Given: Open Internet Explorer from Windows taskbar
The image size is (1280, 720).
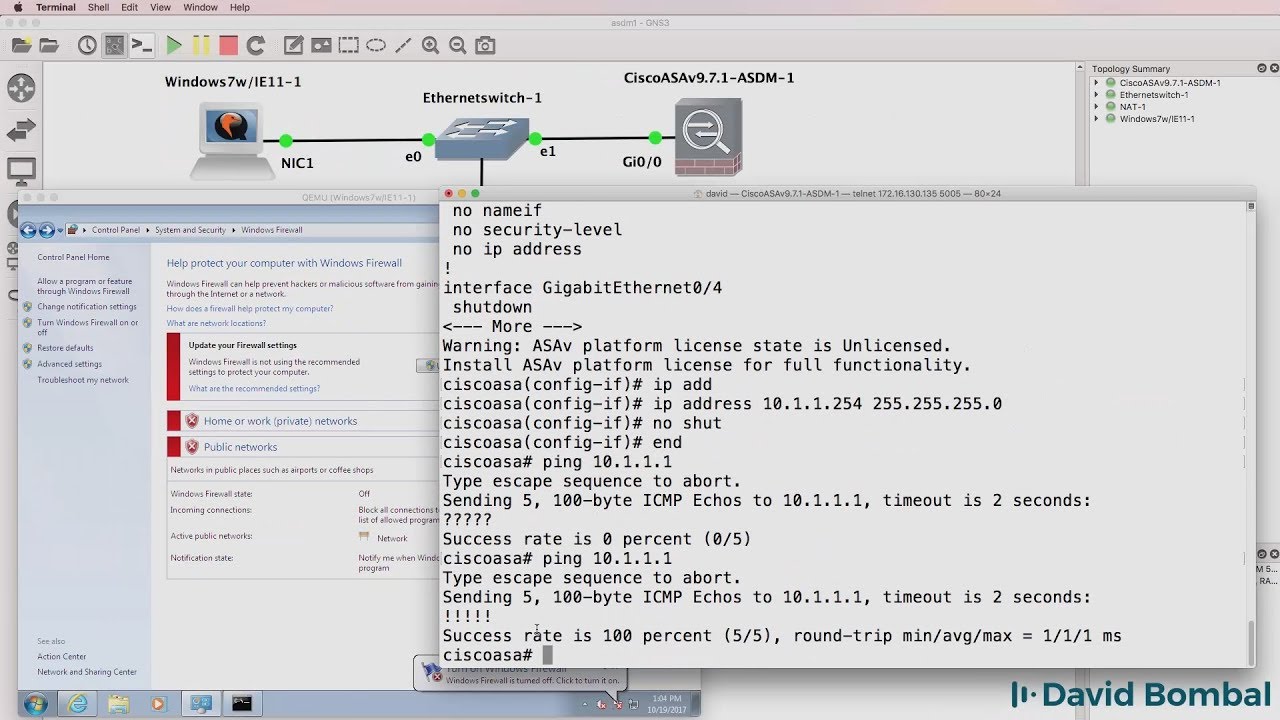Looking at the screenshot, I should (x=78, y=704).
